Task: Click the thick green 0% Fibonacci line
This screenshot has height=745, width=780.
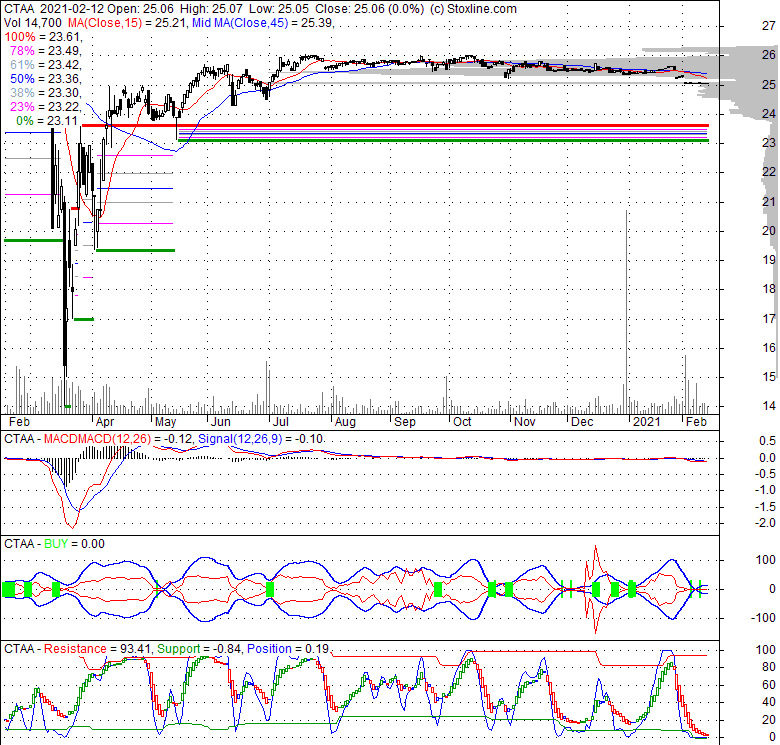Action: click(443, 141)
